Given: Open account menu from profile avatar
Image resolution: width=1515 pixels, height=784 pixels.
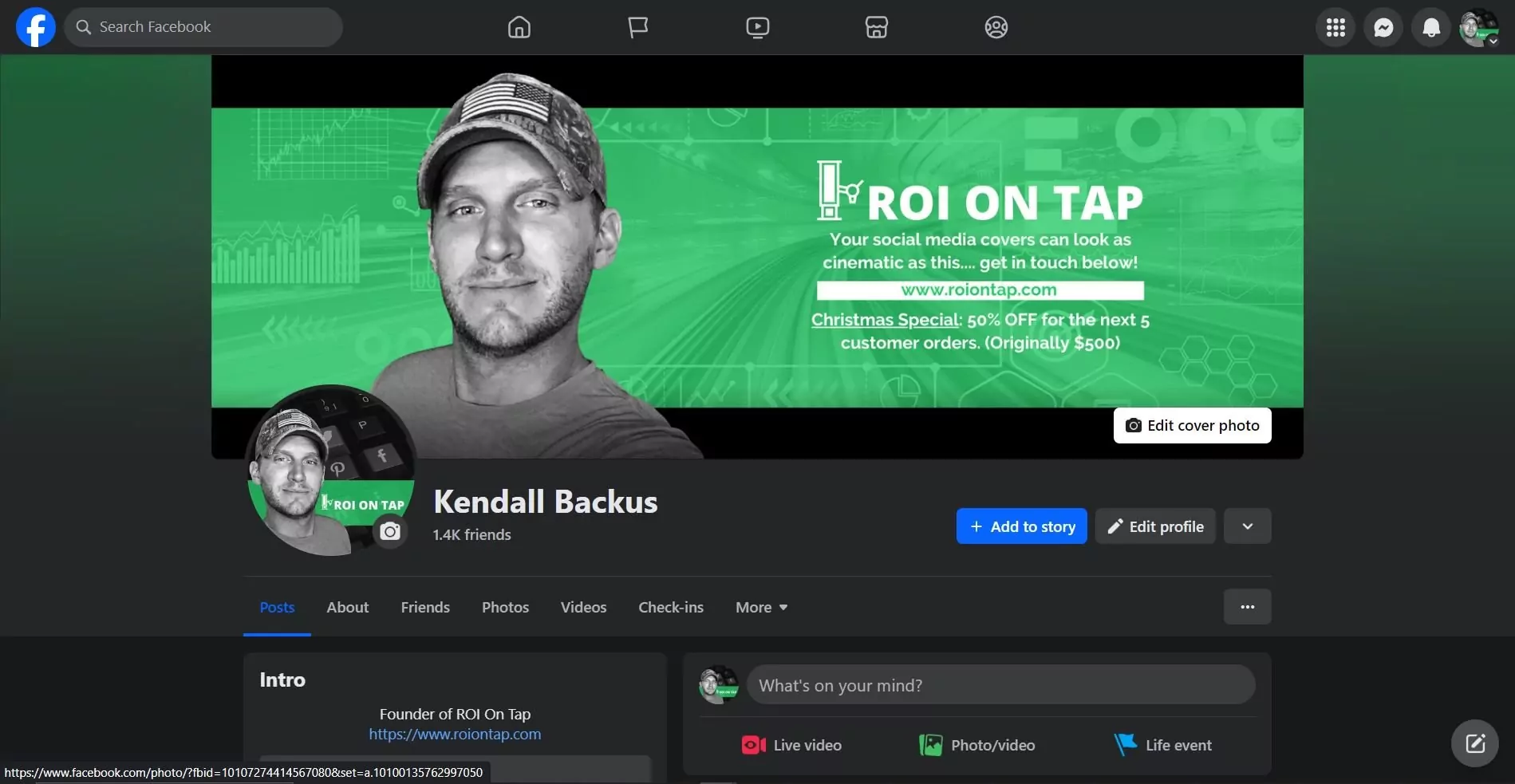Looking at the screenshot, I should (1478, 28).
